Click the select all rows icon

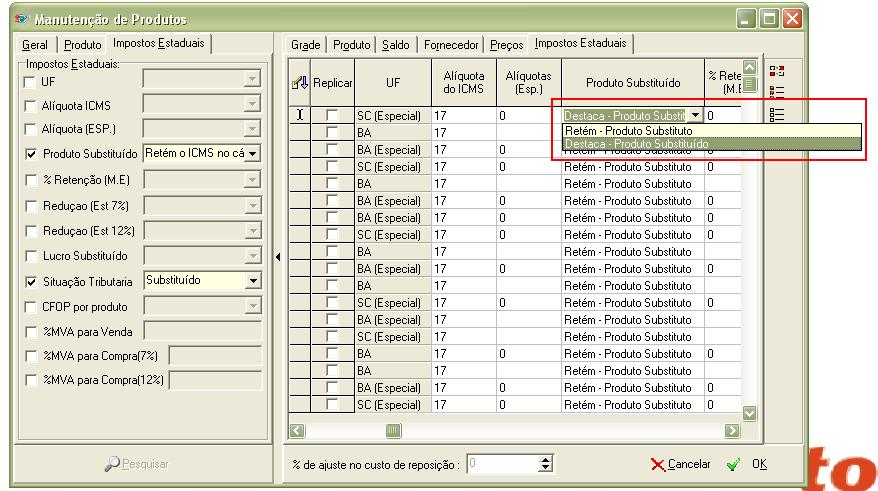777,92
